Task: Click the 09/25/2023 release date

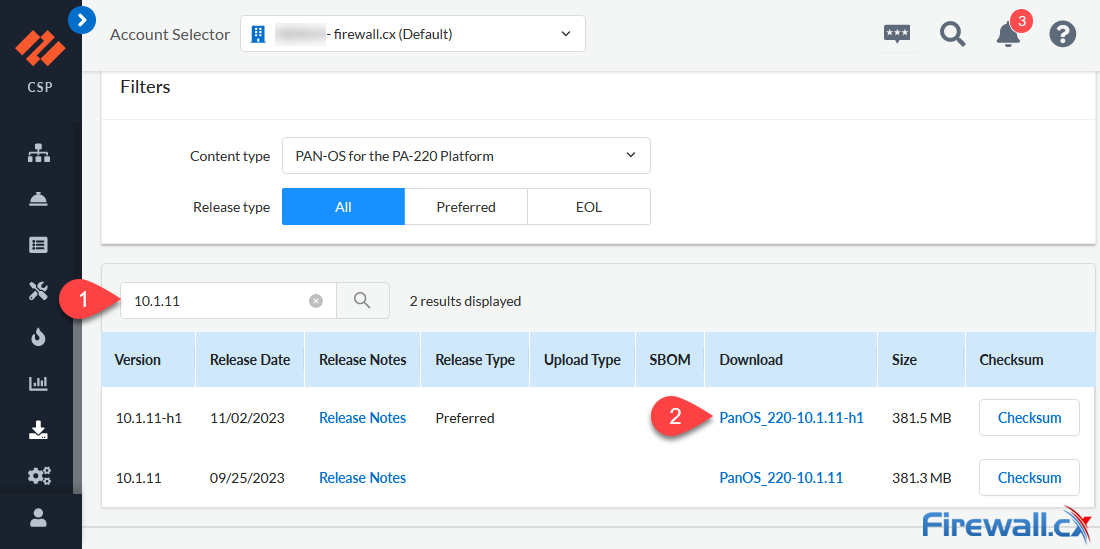Action: click(247, 477)
